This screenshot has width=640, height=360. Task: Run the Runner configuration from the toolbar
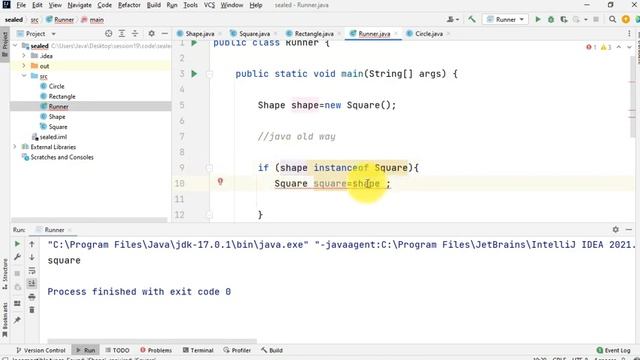(x=538, y=20)
